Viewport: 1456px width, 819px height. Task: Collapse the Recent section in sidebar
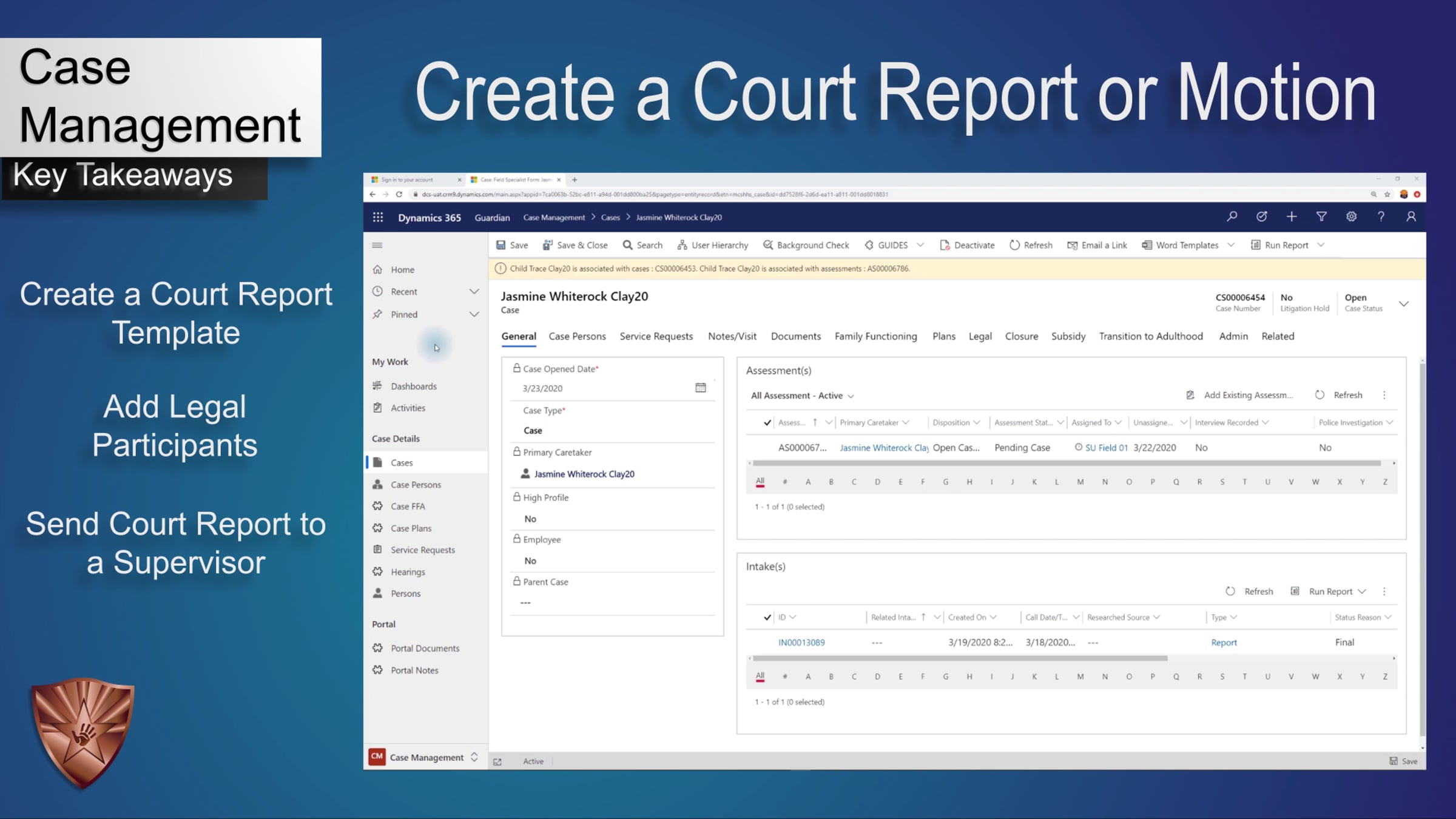474,291
